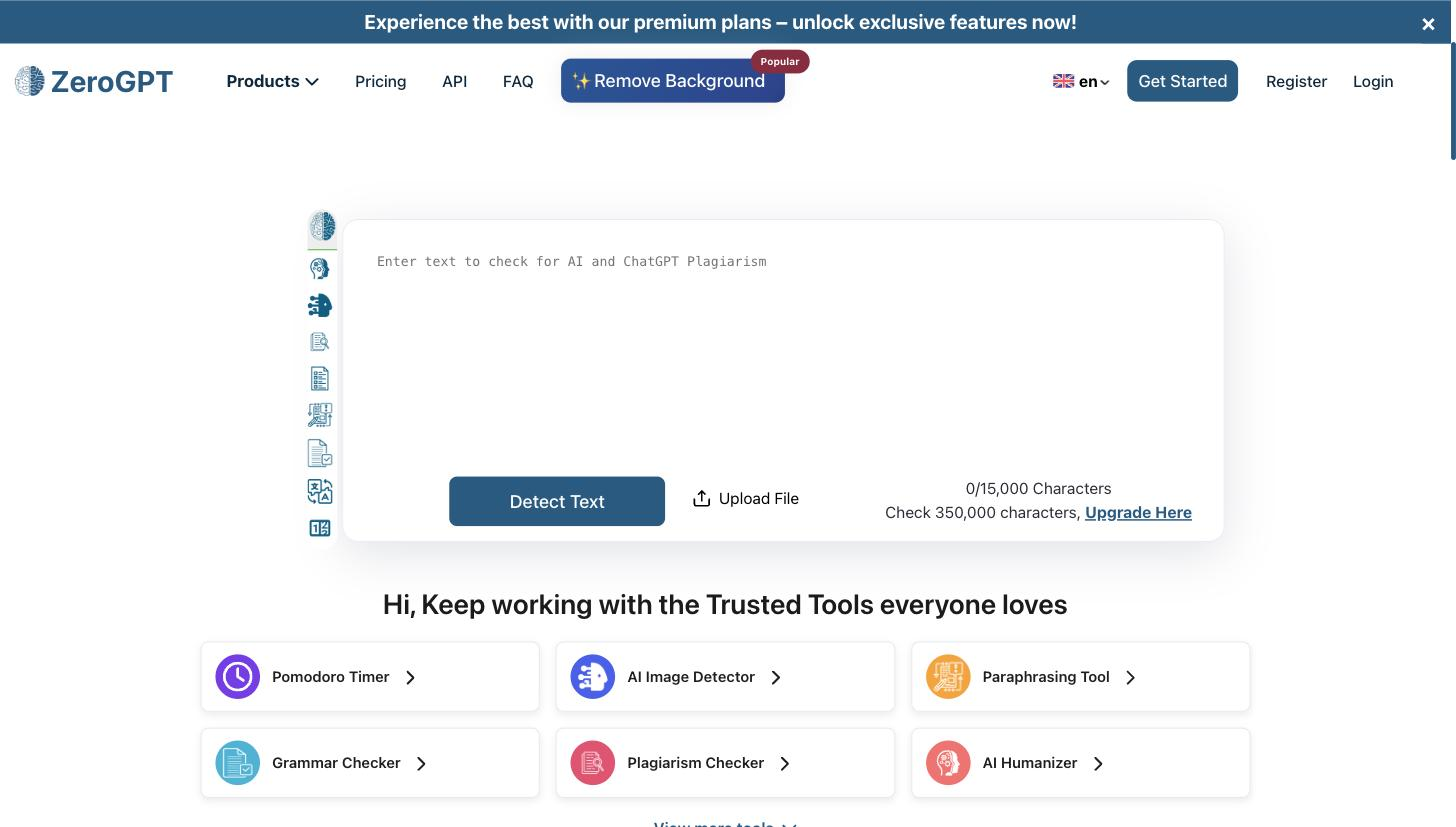Viewport: 1456px width, 827px height.
Task: Open the translator sidebar icon
Action: 320,491
